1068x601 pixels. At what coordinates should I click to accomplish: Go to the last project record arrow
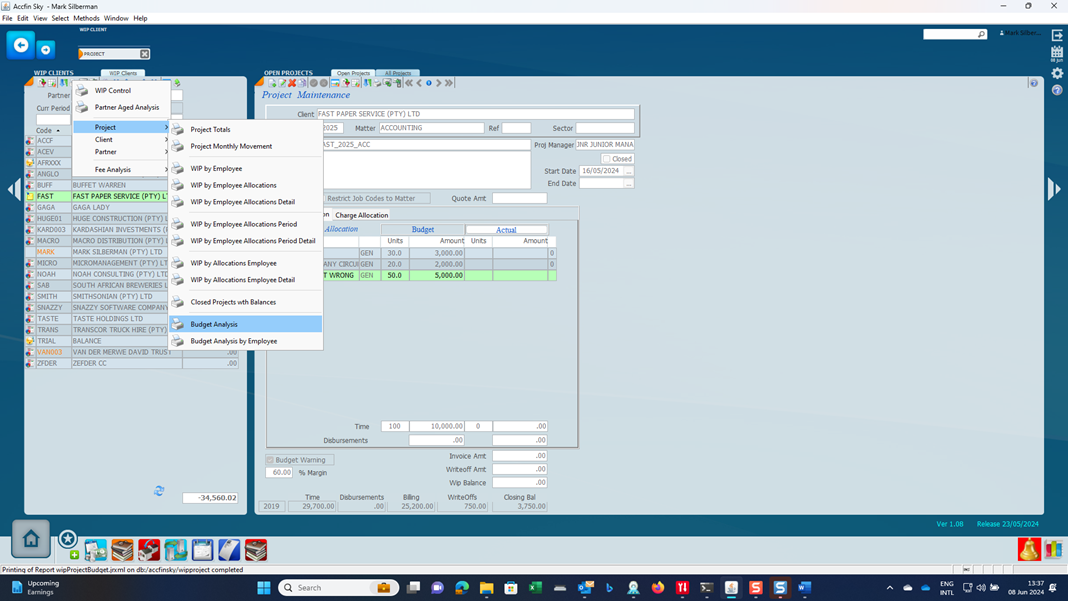click(x=449, y=83)
